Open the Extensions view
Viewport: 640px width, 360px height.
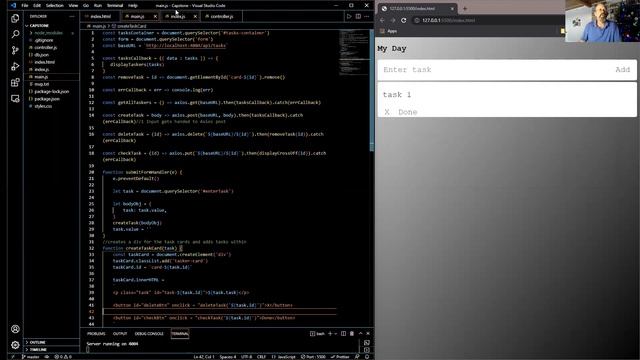15,82
